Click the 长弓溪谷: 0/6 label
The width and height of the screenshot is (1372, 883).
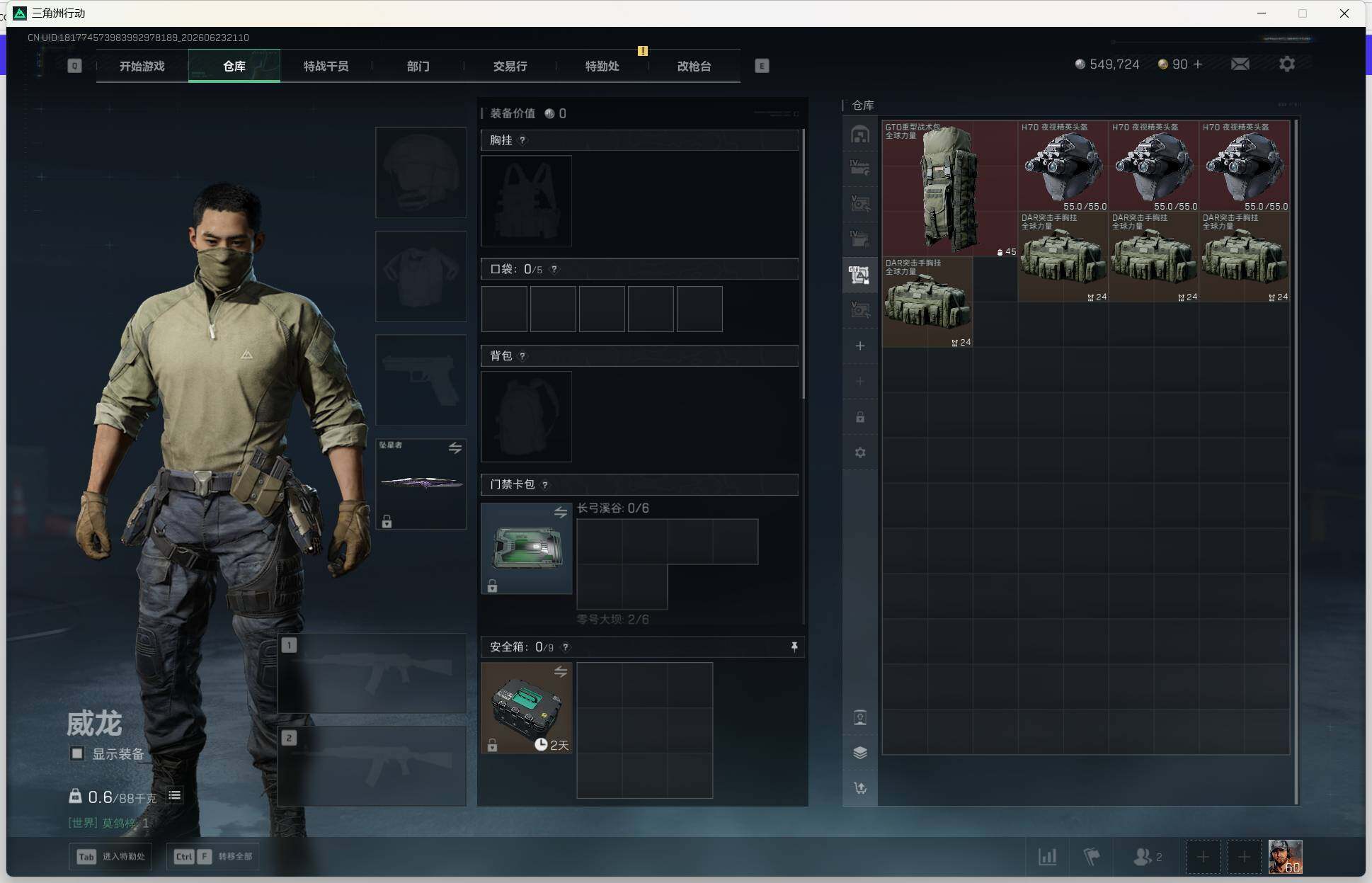(x=613, y=508)
